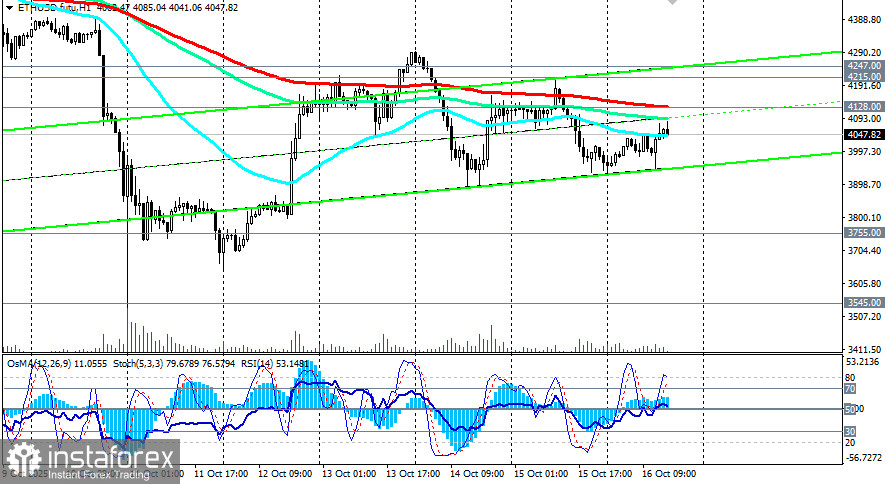Select the 3755.00 price level label

coord(864,233)
